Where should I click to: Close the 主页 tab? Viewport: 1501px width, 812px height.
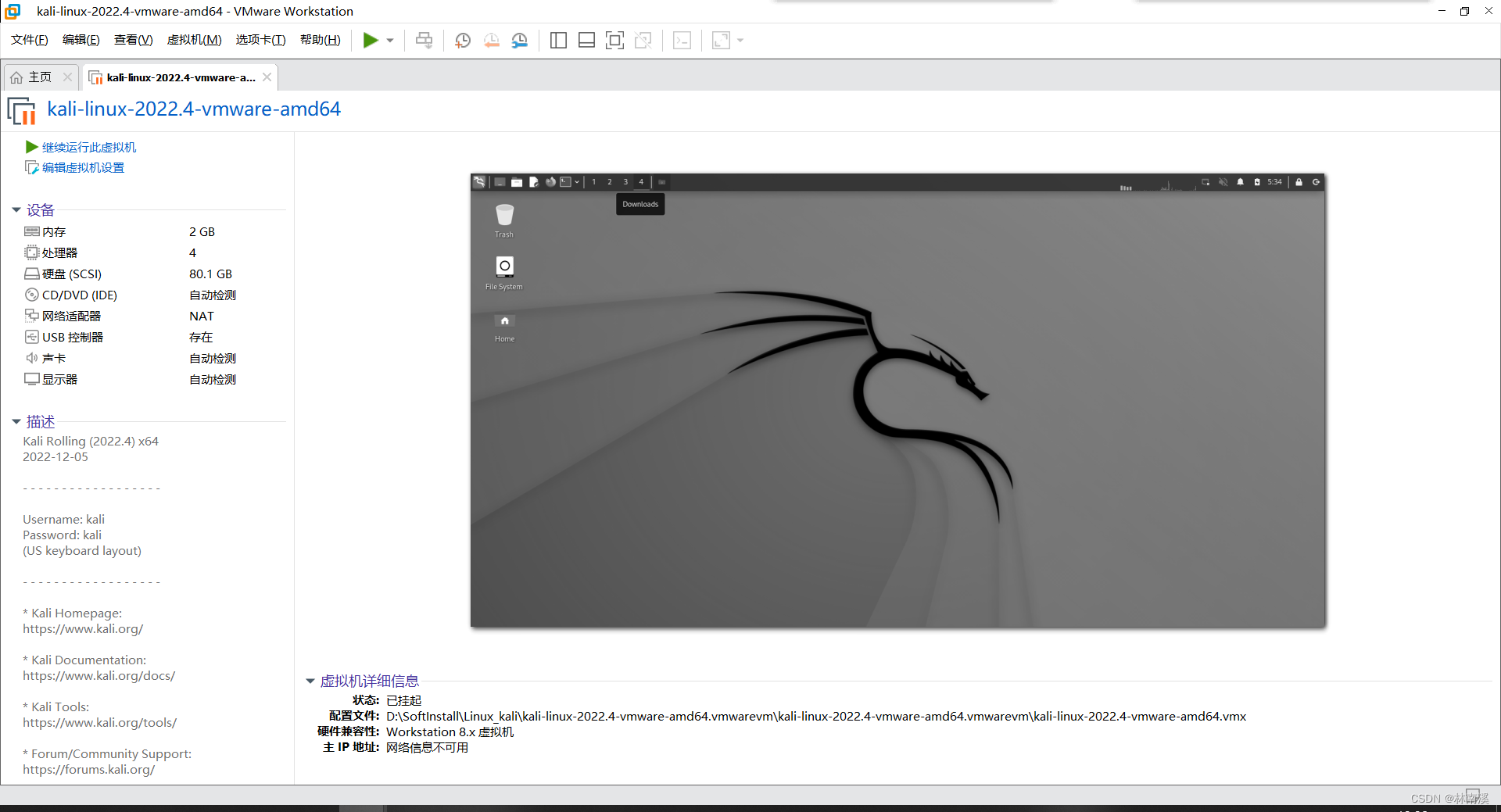click(x=67, y=77)
